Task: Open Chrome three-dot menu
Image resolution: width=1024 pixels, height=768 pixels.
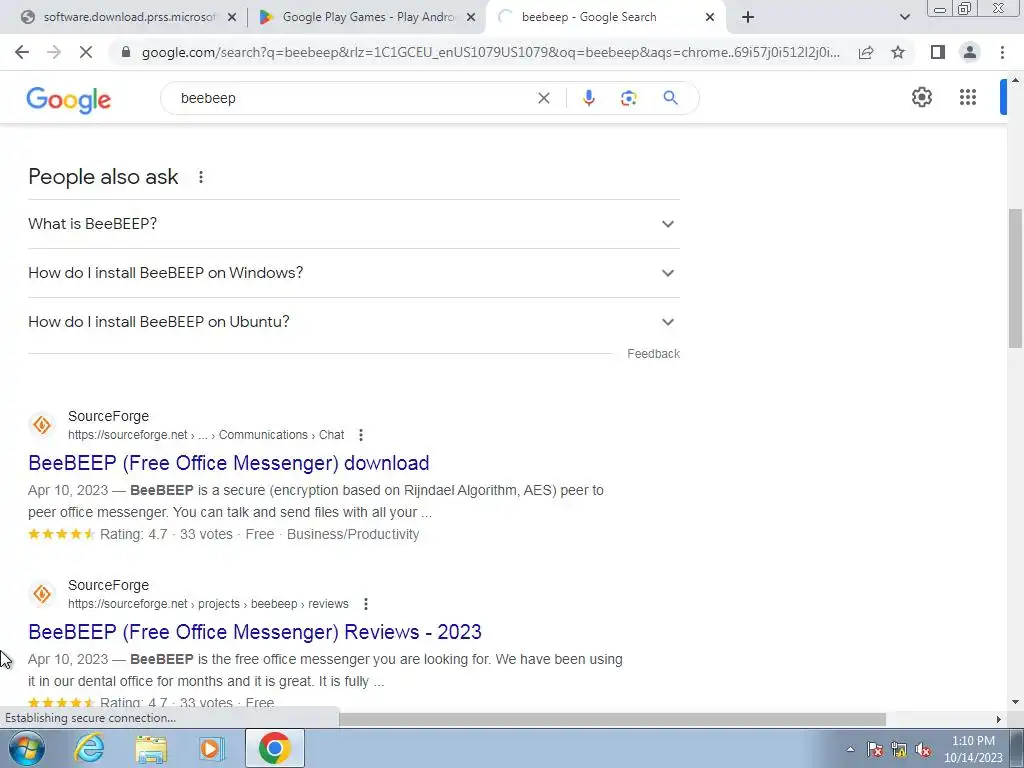Action: click(1002, 52)
